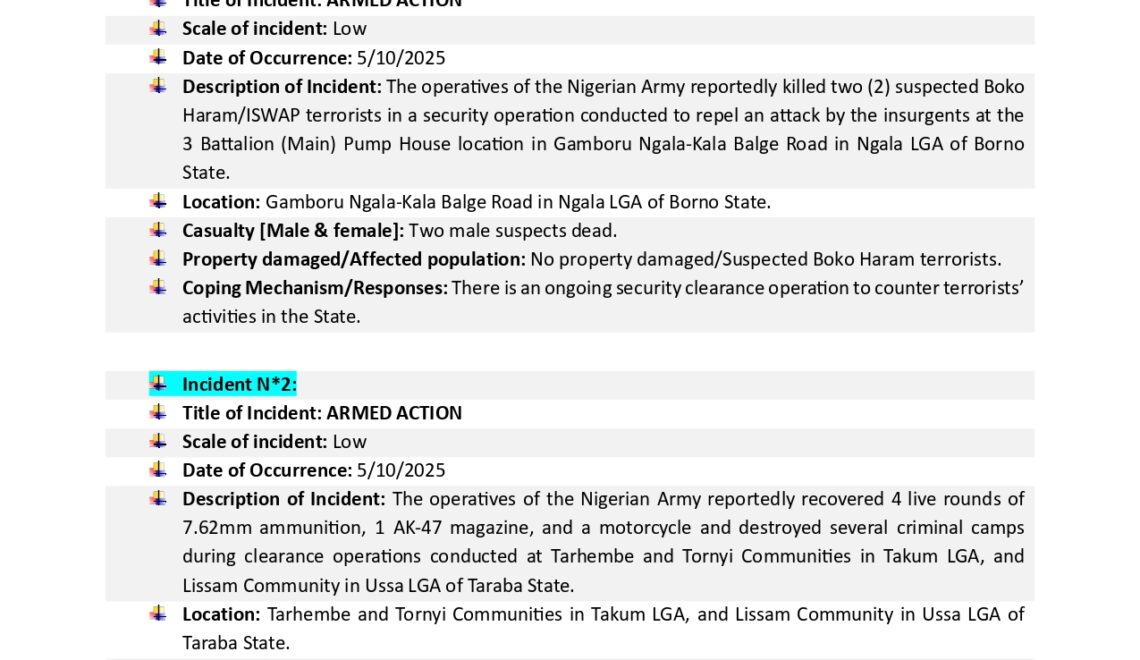Click the bullet beside the Boko Haram/ISWAP incident description
The height and width of the screenshot is (660, 1140).
pyautogui.click(x=158, y=85)
